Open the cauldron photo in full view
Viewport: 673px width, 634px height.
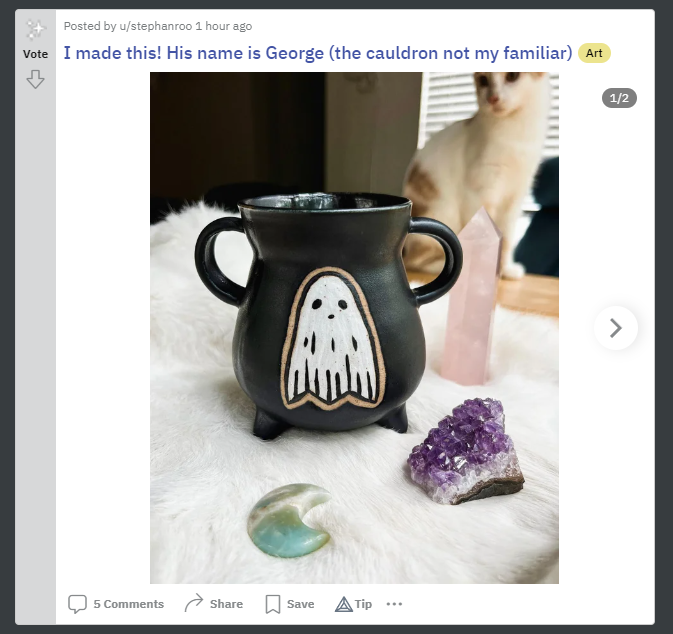click(x=354, y=328)
